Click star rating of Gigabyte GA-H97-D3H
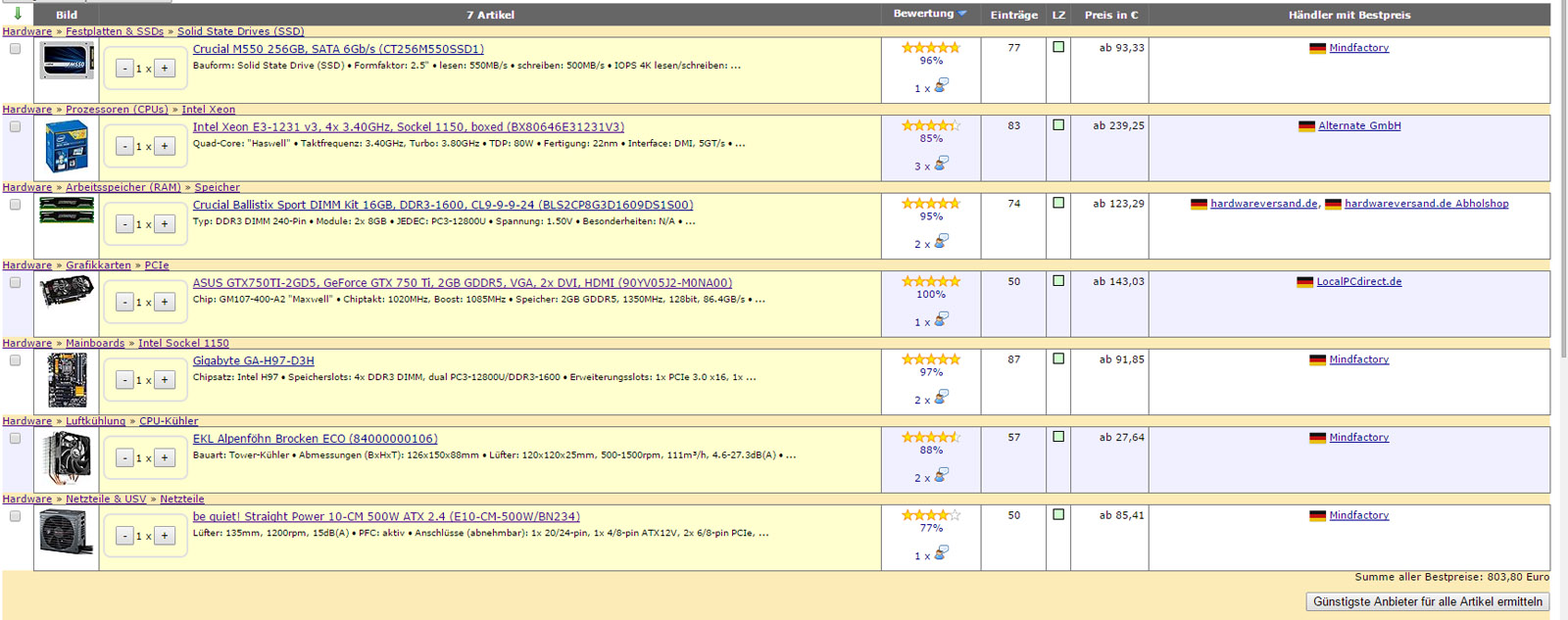The height and width of the screenshot is (620, 1568). pyautogui.click(x=931, y=358)
